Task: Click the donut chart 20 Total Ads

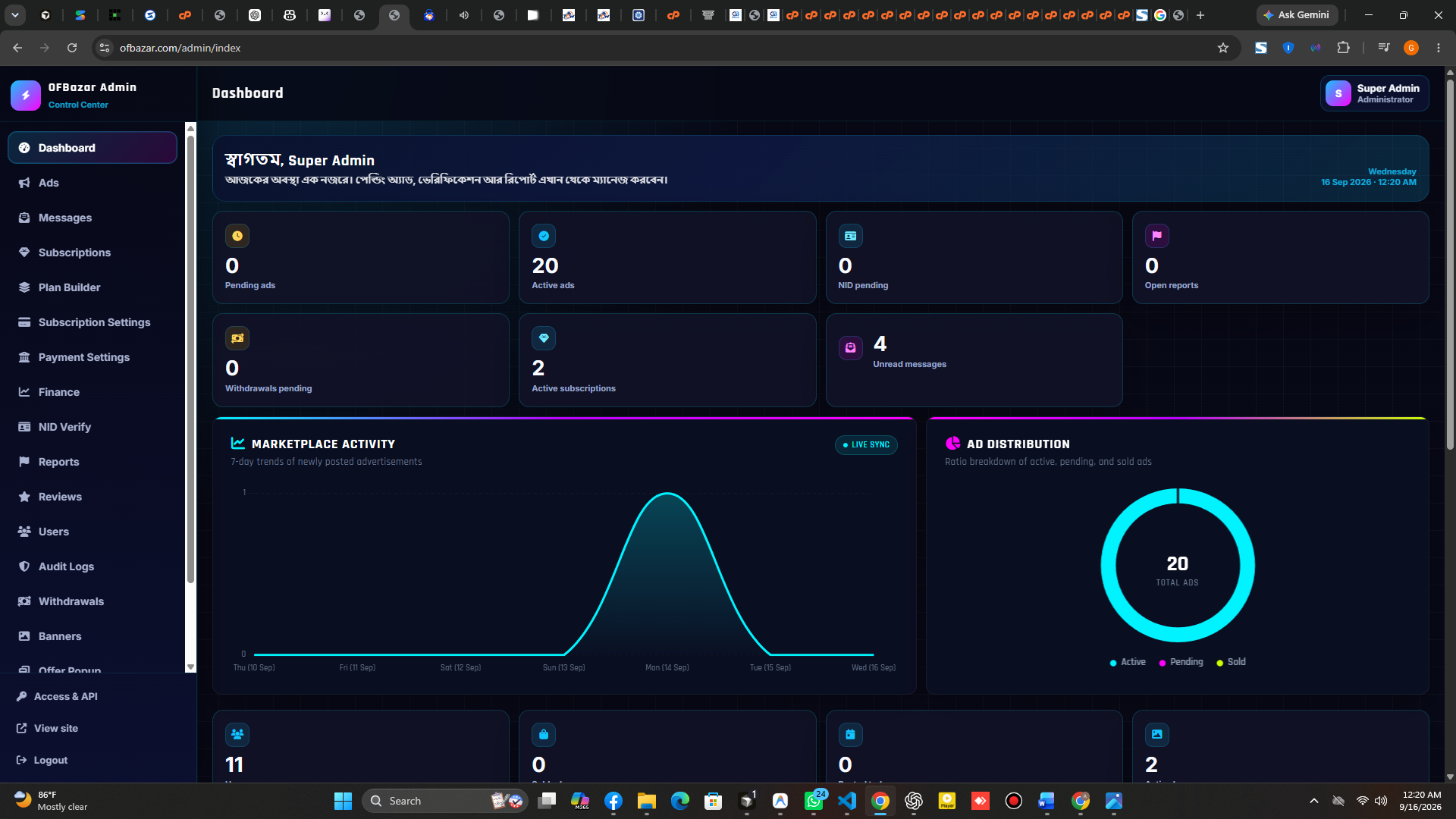Action: [x=1178, y=566]
